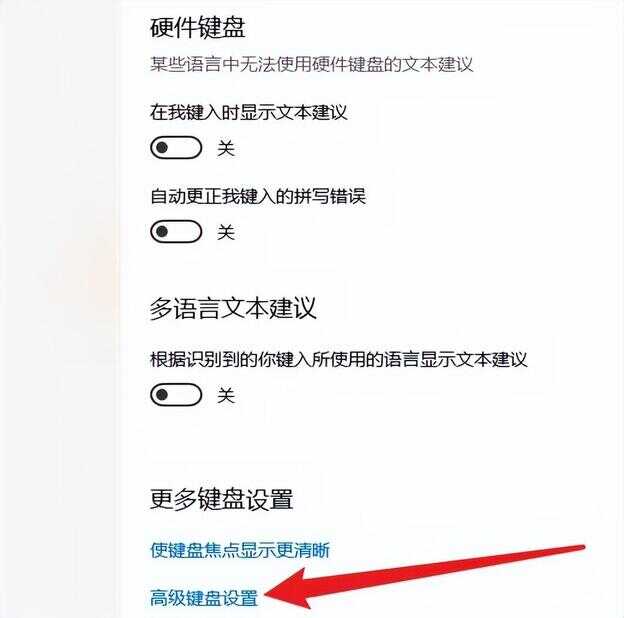Click label 根据识别到的你键入所使用的语言显示文本建议
Viewport: 624px width, 618px height.
point(338,359)
